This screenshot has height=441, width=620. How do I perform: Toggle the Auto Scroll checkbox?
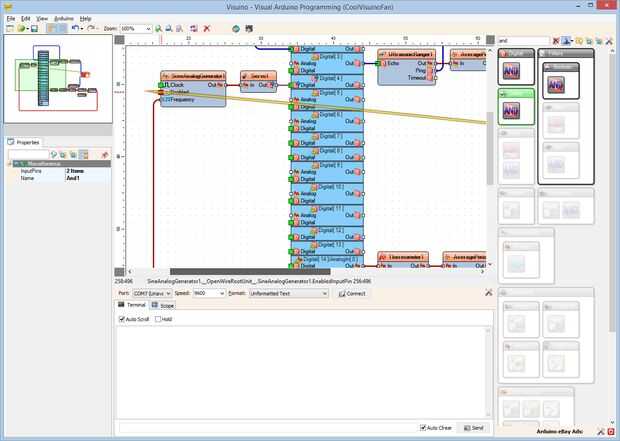(x=122, y=319)
